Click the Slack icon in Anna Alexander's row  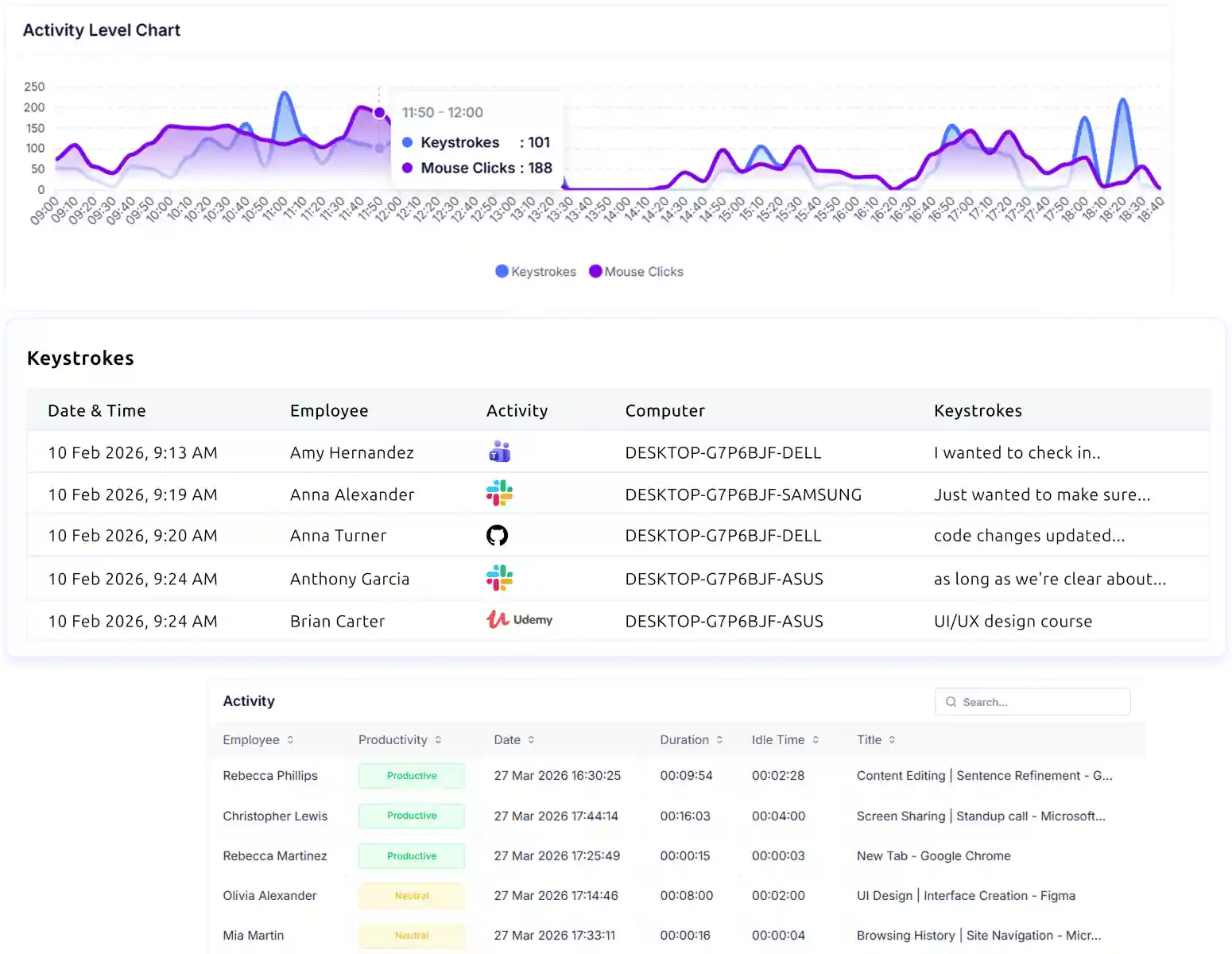click(499, 494)
